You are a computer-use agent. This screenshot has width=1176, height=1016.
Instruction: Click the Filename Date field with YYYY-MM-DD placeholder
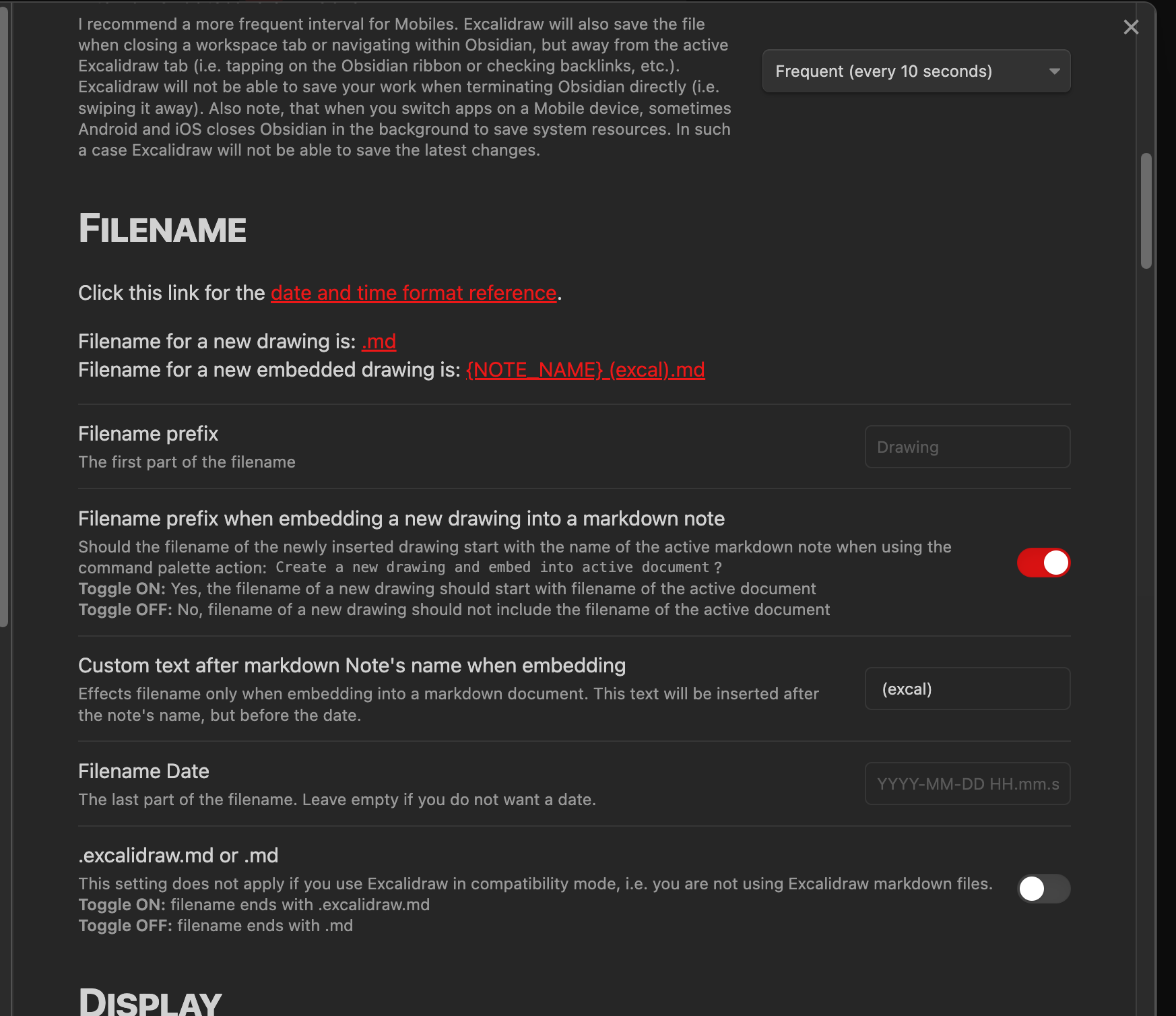tap(967, 784)
